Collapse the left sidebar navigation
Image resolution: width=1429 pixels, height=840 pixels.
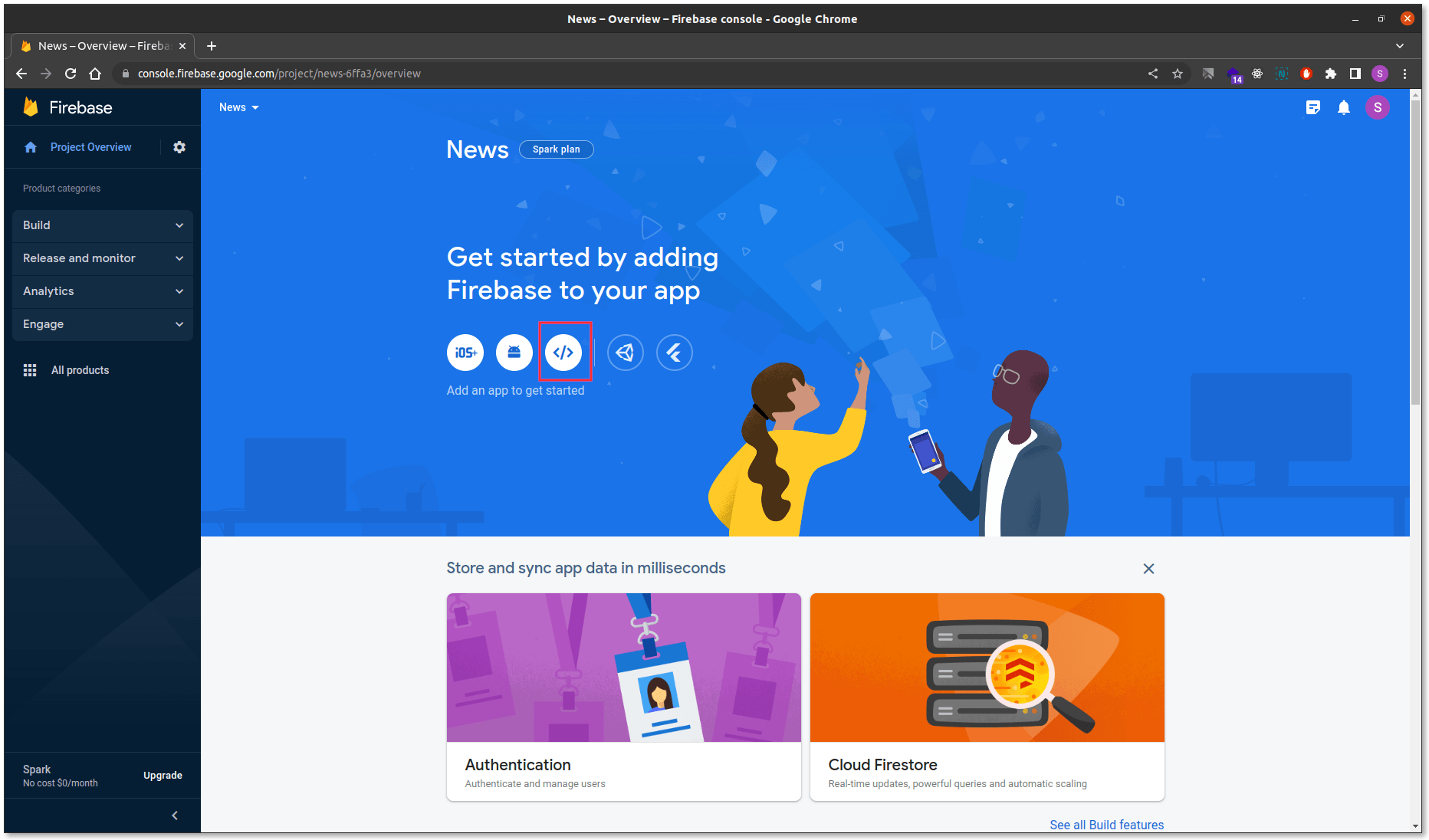175,815
